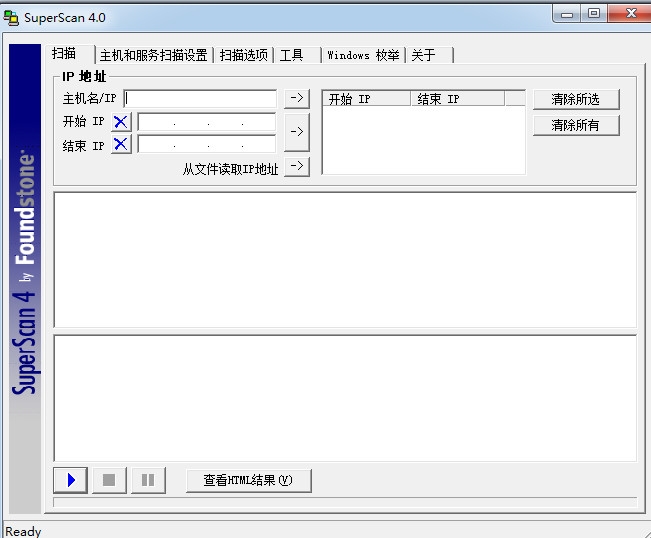Click arrow beside 从文件读取IP地址

pos(297,166)
